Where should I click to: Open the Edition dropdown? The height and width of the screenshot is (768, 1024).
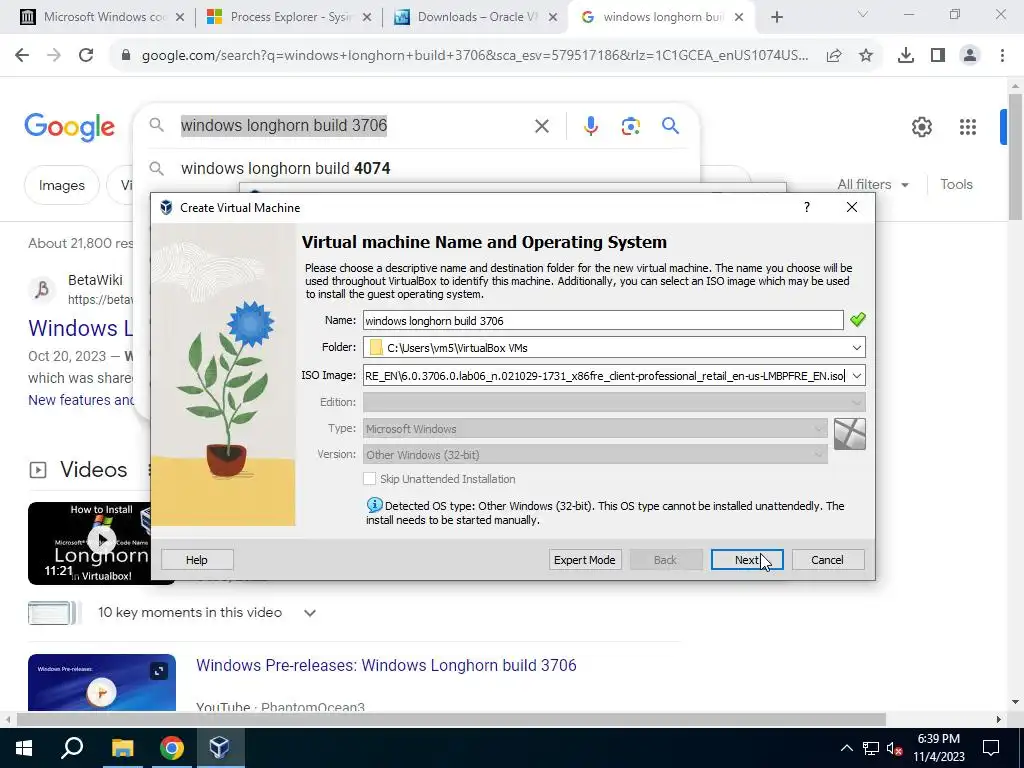point(614,402)
